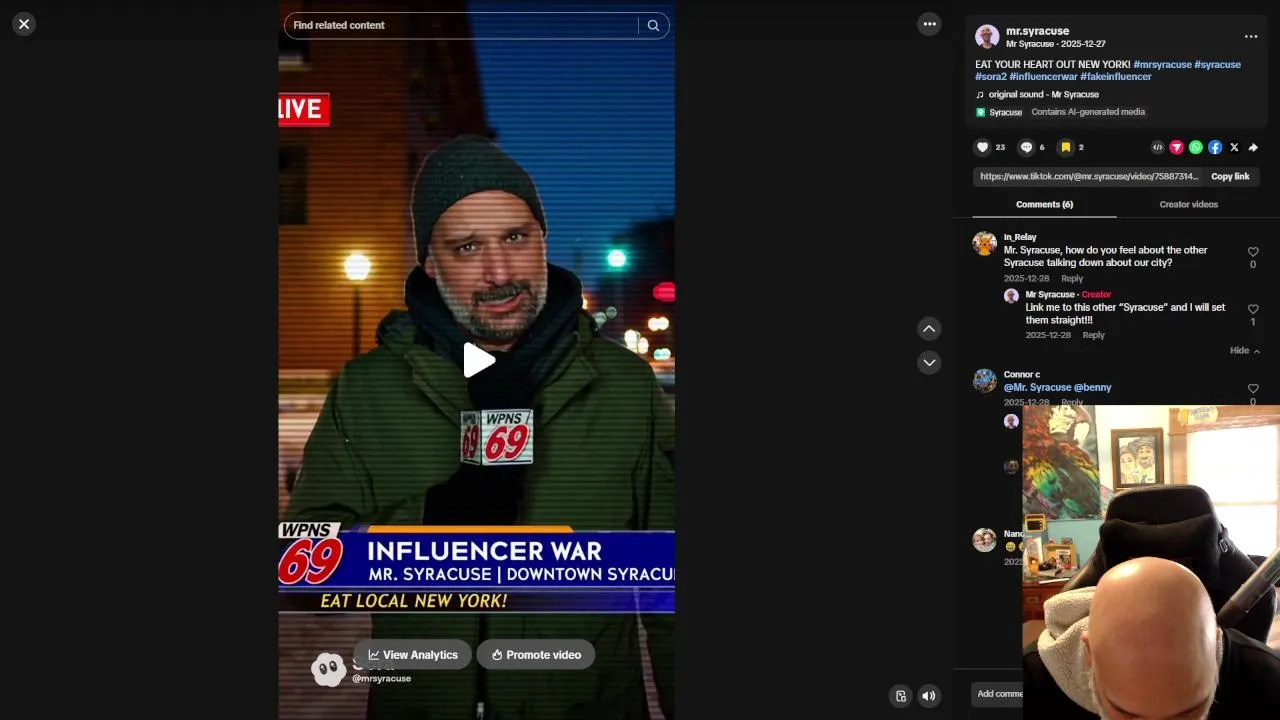
Task: Open the @benny mention link
Action: pyautogui.click(x=1093, y=388)
